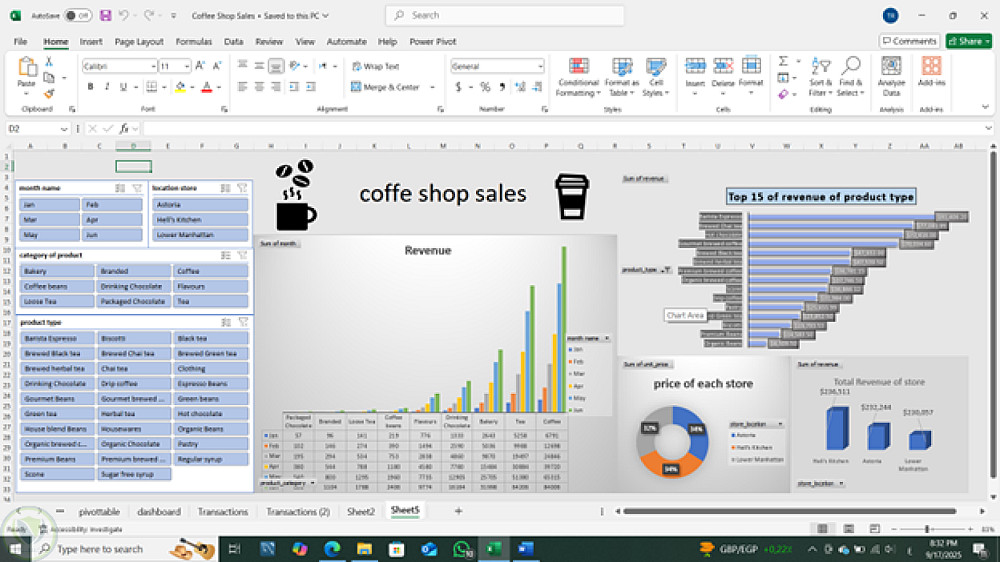Enable multi-select on location store slicer
Viewport: 1000px width, 562px height.
[x=226, y=187]
